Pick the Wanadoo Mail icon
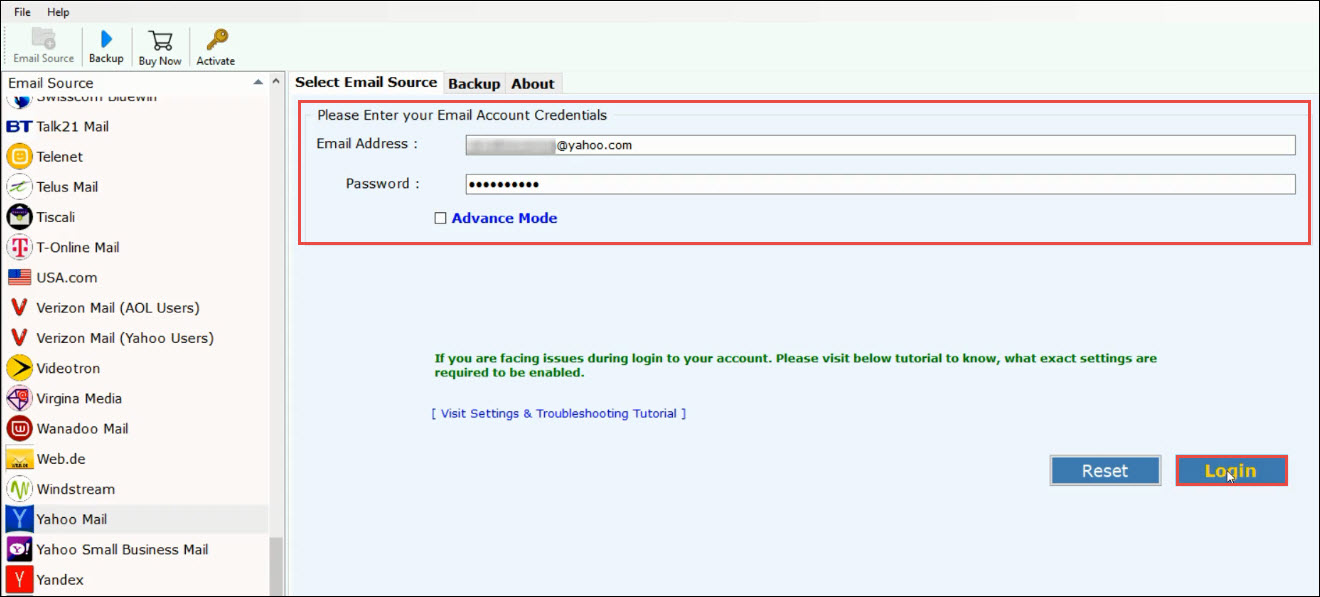The image size is (1320, 597). (19, 428)
